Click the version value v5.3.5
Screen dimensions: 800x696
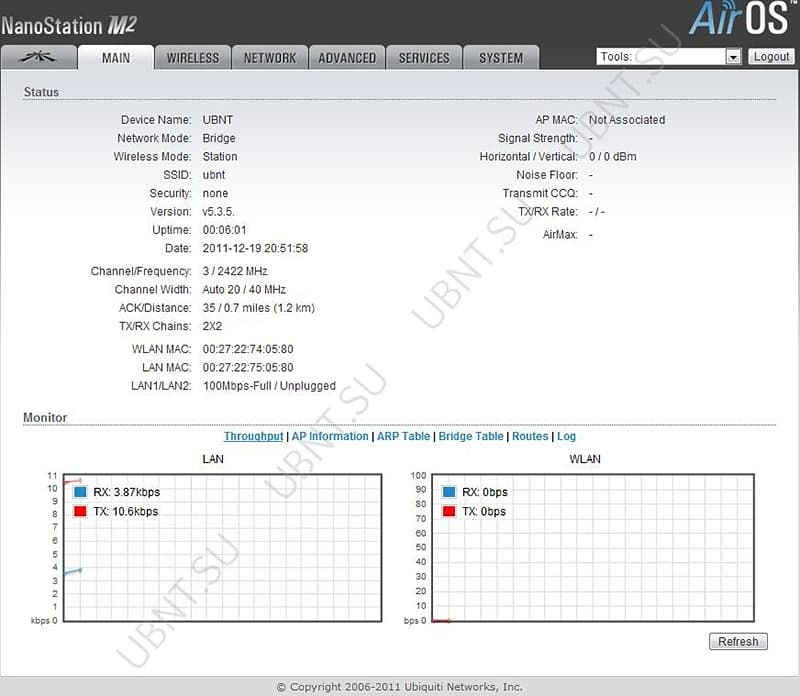tap(218, 212)
